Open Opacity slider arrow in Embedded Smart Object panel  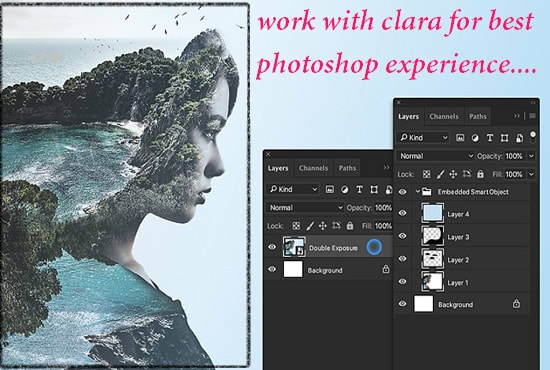531,156
